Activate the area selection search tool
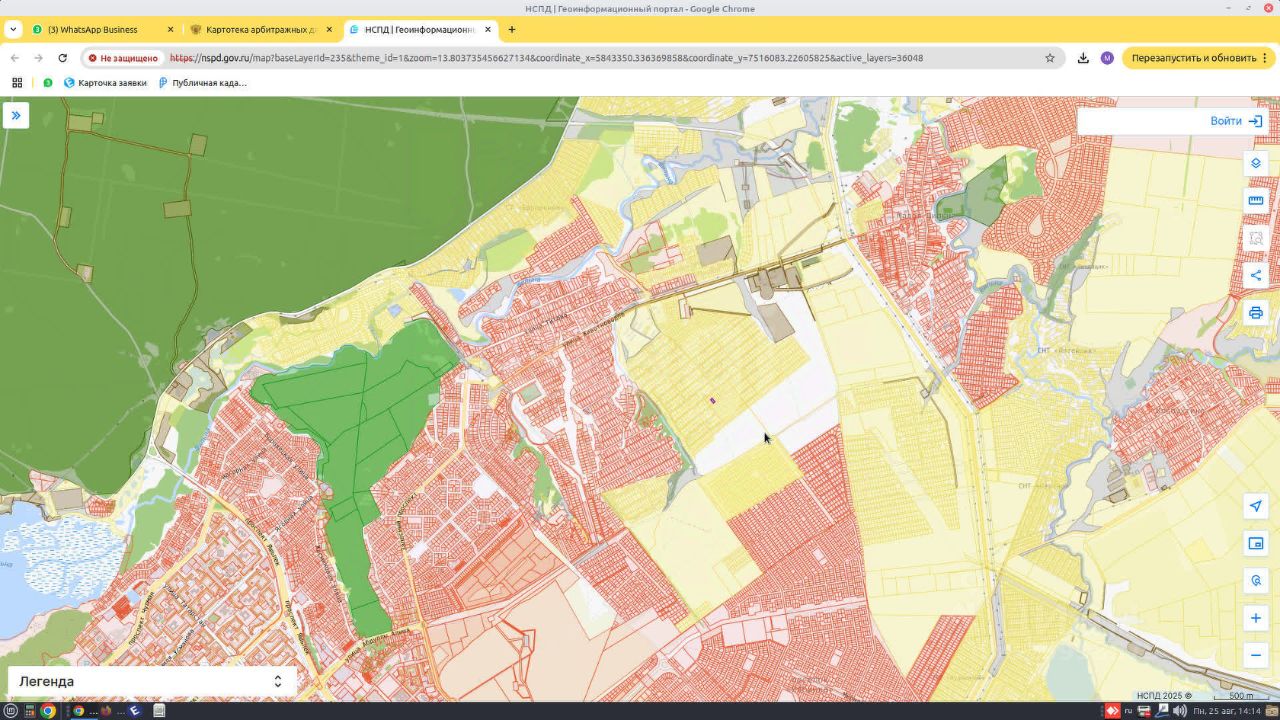 pos(1256,238)
